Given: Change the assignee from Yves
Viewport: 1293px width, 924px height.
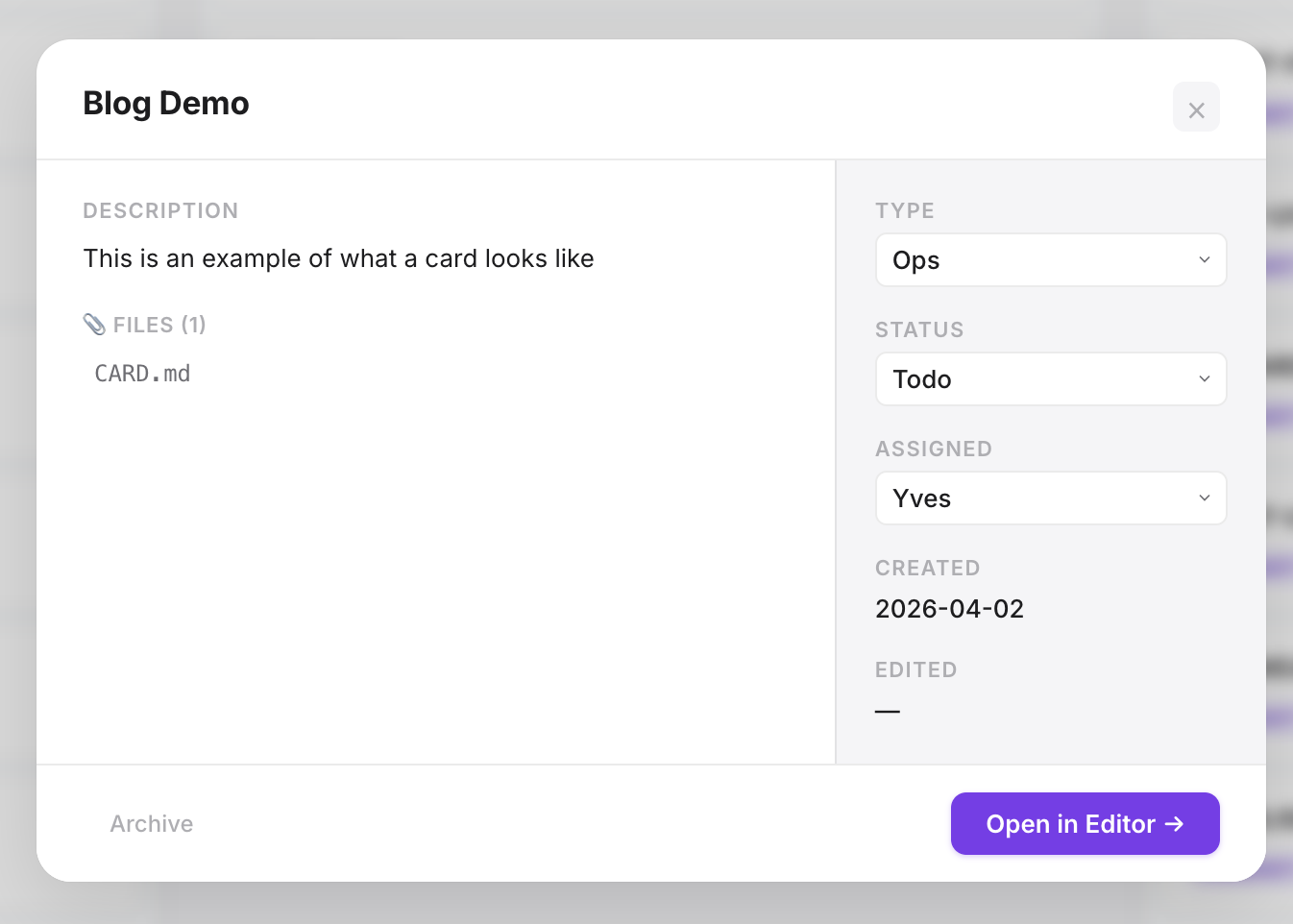Looking at the screenshot, I should [x=1050, y=498].
